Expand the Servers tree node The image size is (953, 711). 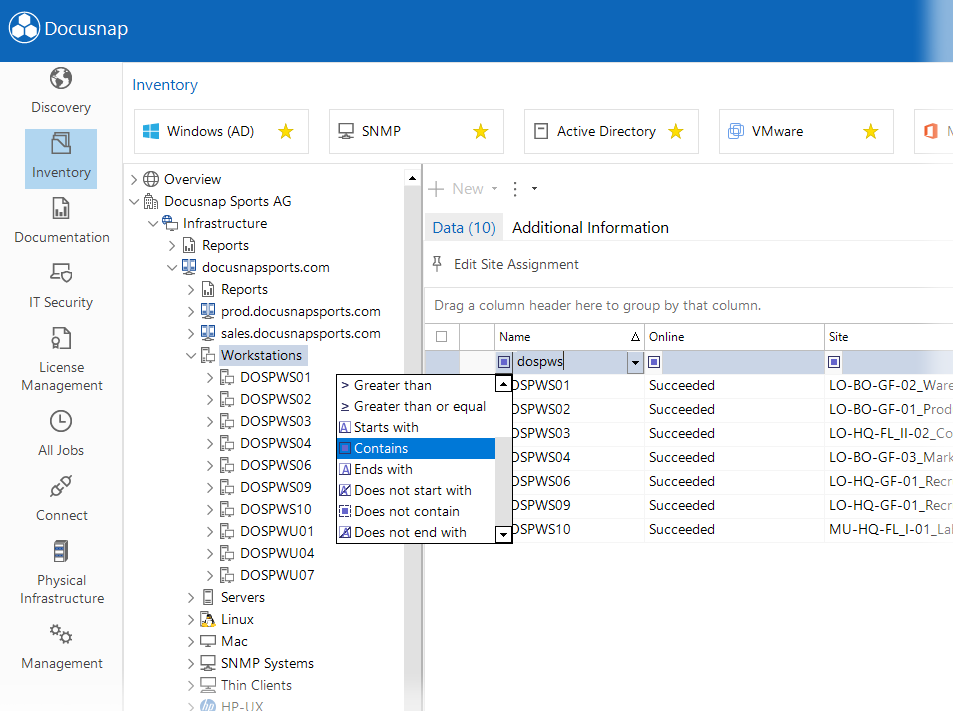(191, 597)
